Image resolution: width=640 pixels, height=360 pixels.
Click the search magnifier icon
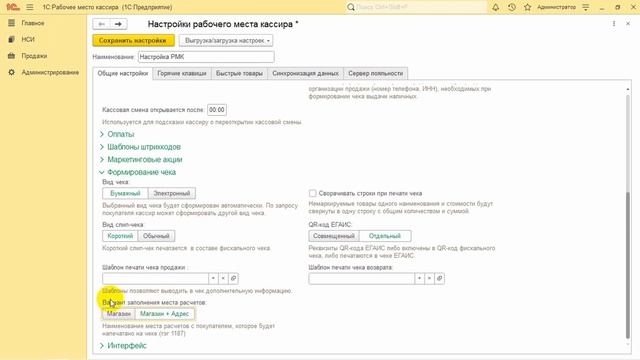[x=351, y=7]
